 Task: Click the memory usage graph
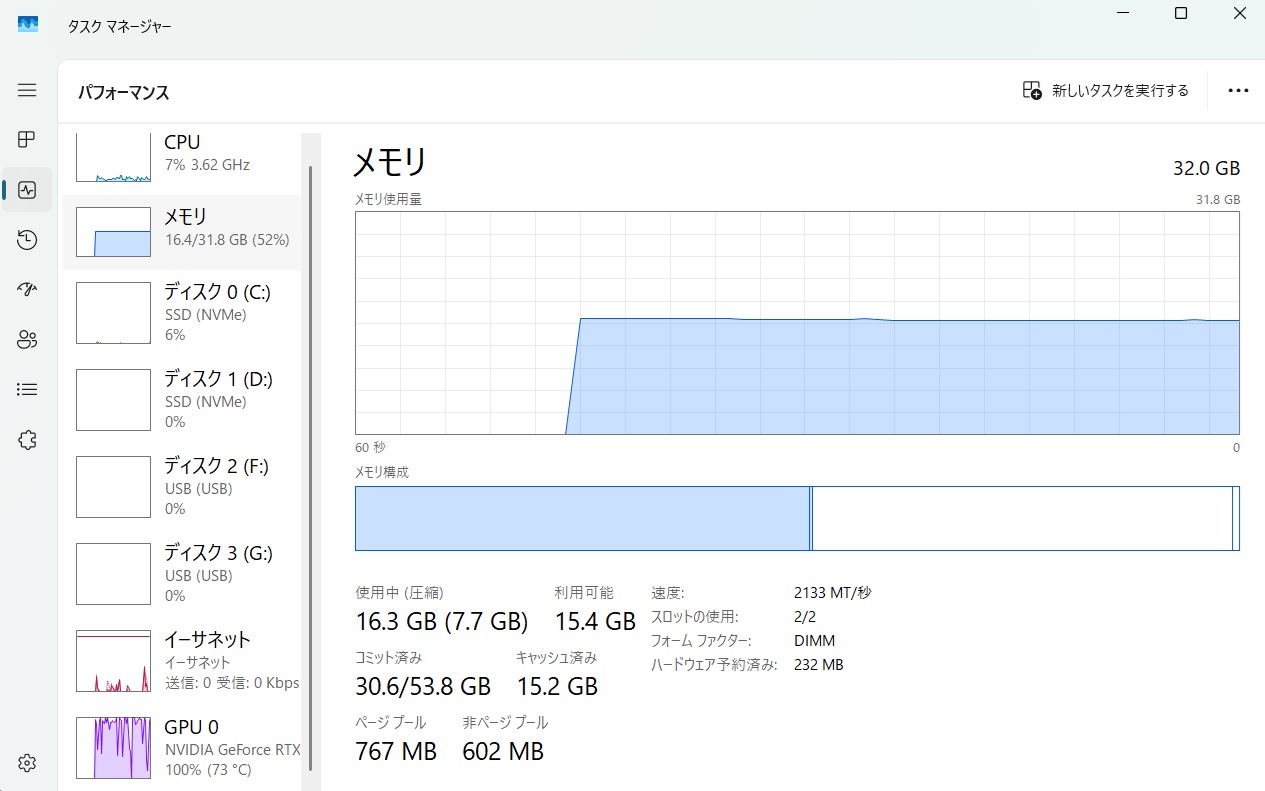coord(797,322)
